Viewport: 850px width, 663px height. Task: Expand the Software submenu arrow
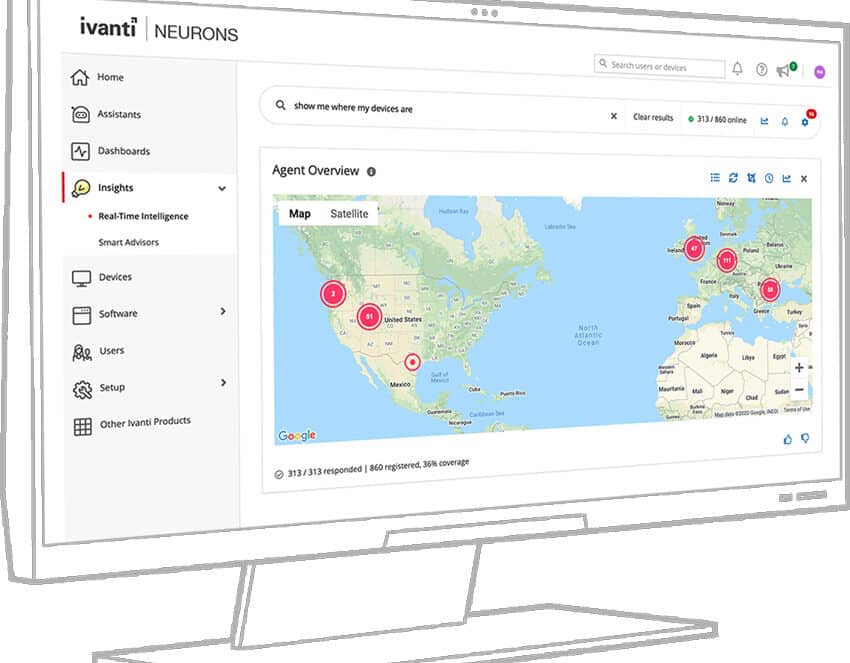(223, 312)
